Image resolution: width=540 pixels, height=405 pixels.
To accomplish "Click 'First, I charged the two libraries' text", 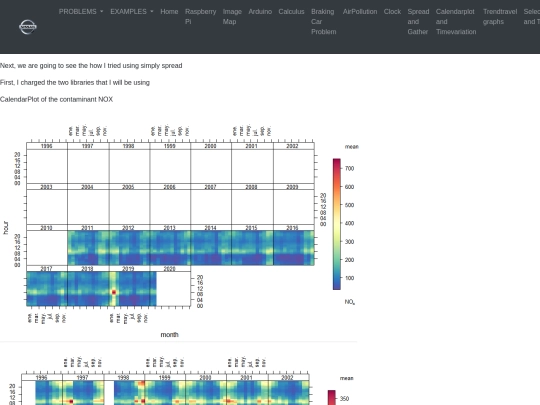I will [75, 83].
